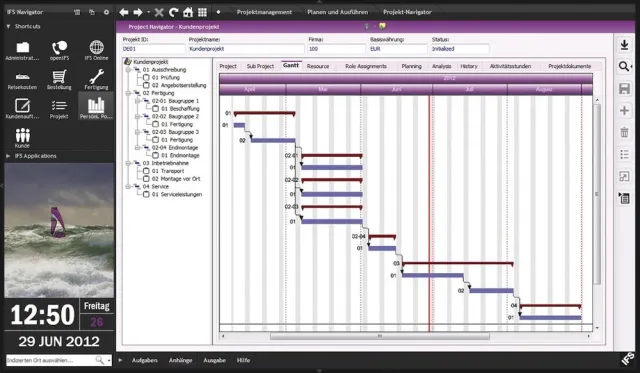Go back with the left arrow

click(x=124, y=12)
